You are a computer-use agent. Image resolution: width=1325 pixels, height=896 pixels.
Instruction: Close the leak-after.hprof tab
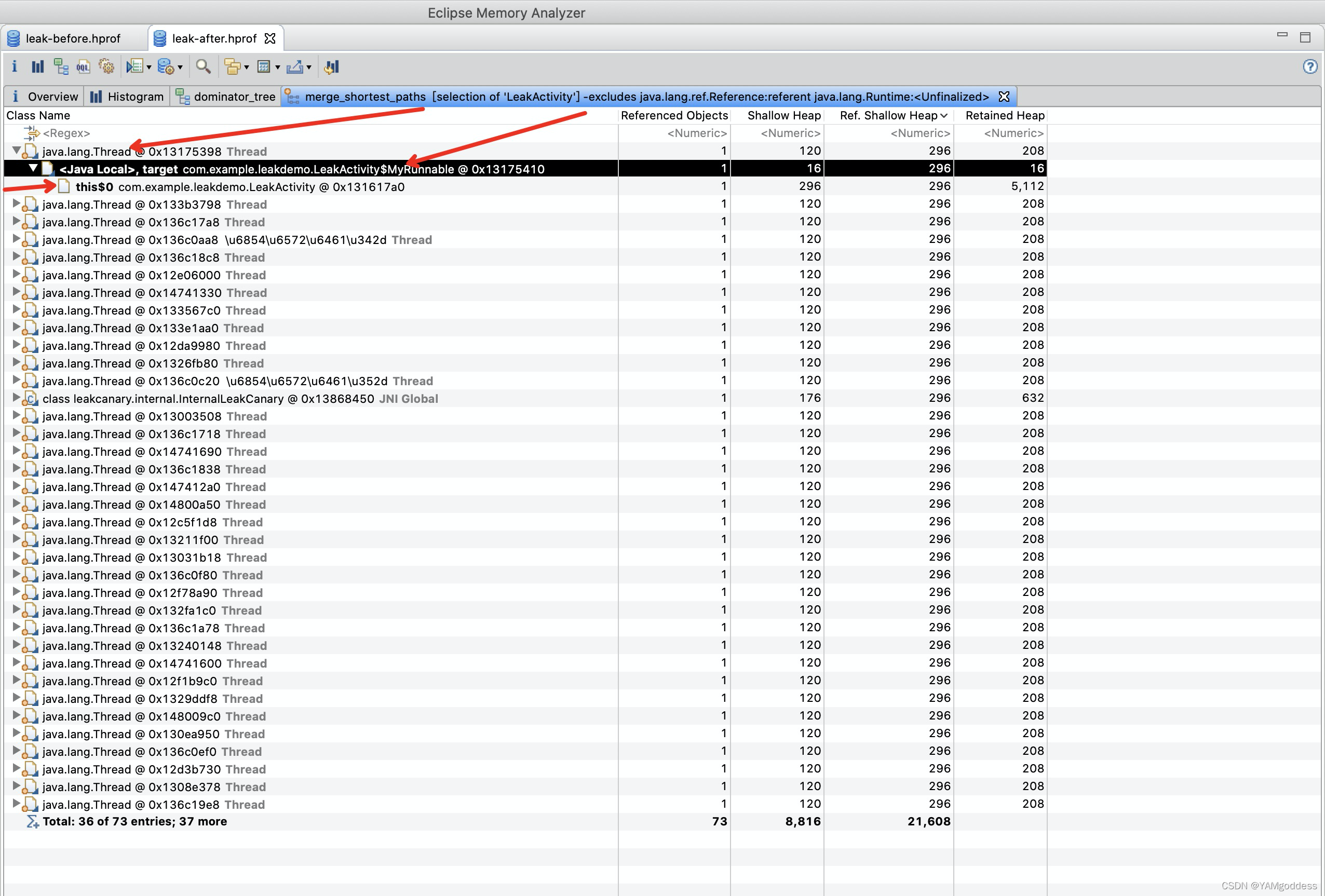pos(271,38)
